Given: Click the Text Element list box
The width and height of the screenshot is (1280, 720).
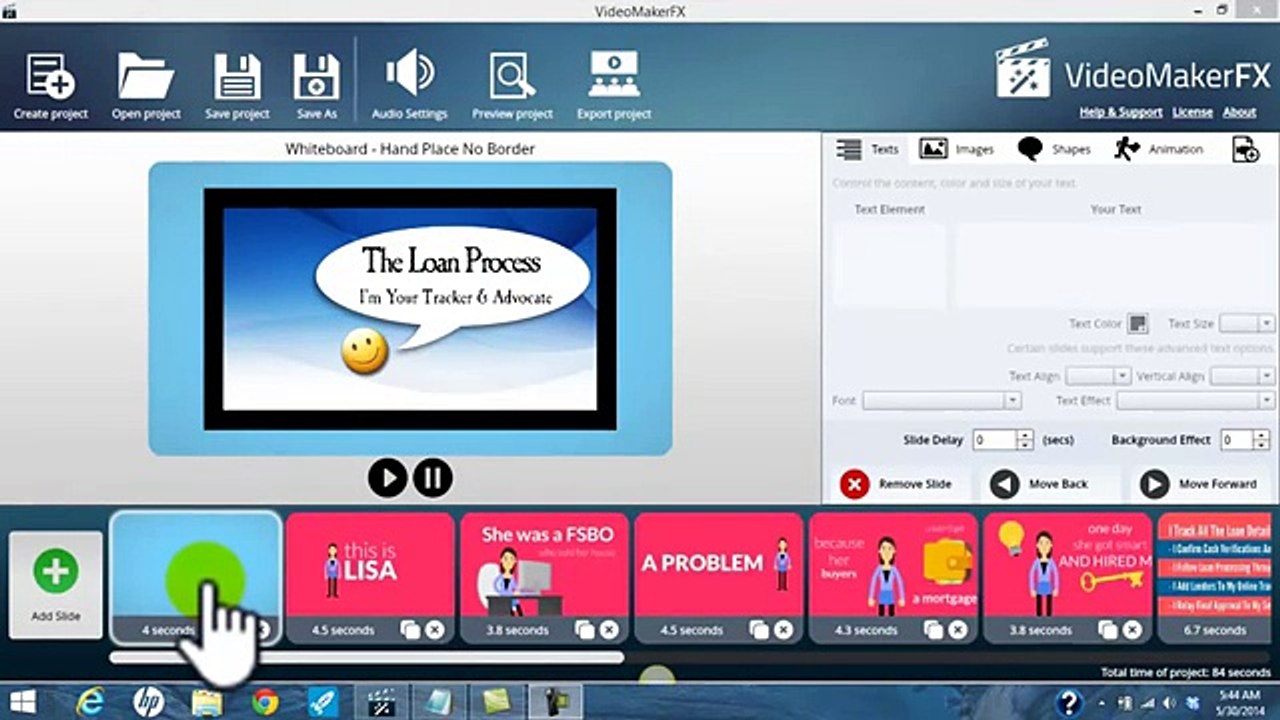Looking at the screenshot, I should (889, 264).
